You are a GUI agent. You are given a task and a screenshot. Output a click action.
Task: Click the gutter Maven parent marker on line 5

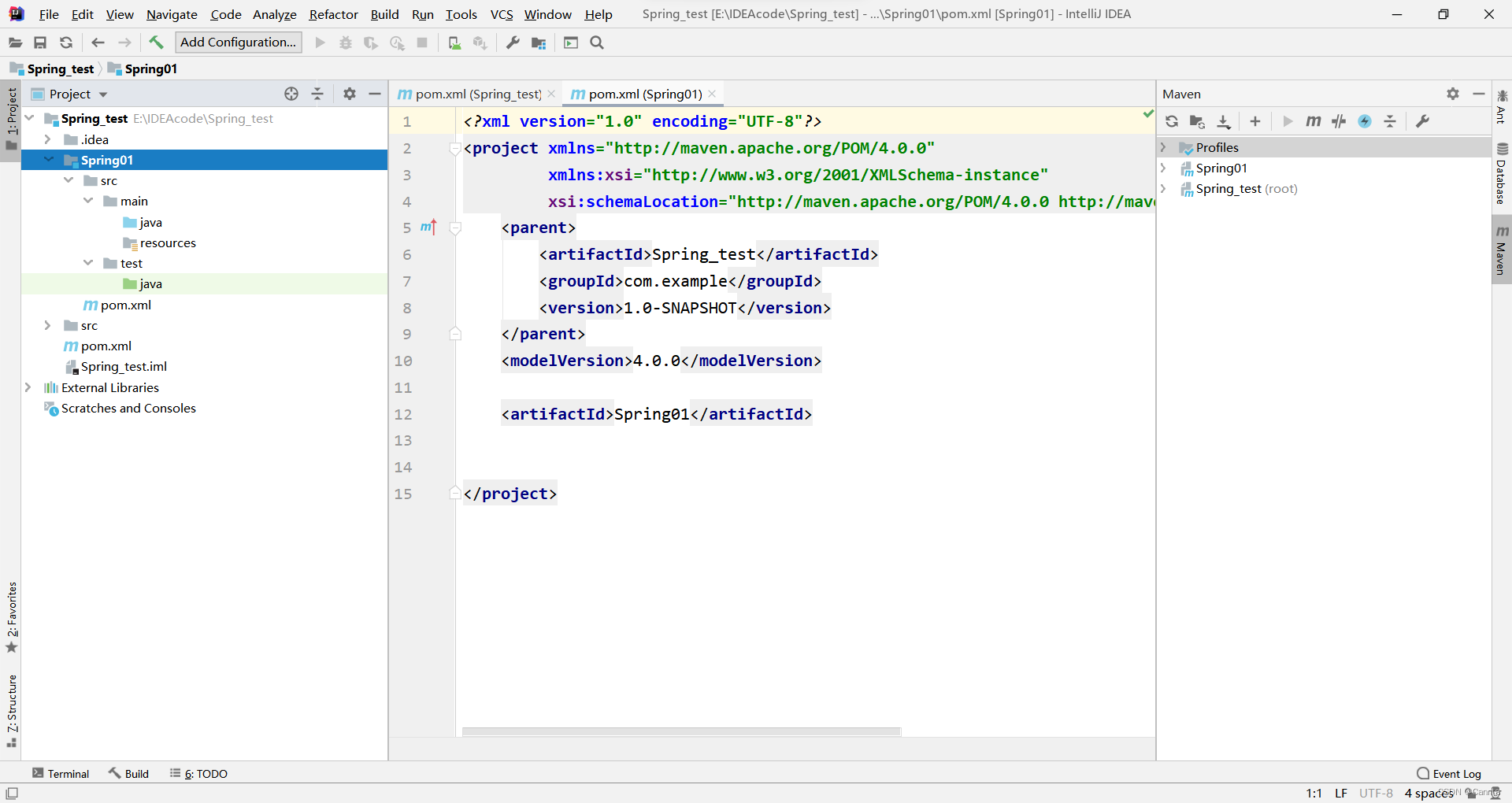(x=428, y=228)
